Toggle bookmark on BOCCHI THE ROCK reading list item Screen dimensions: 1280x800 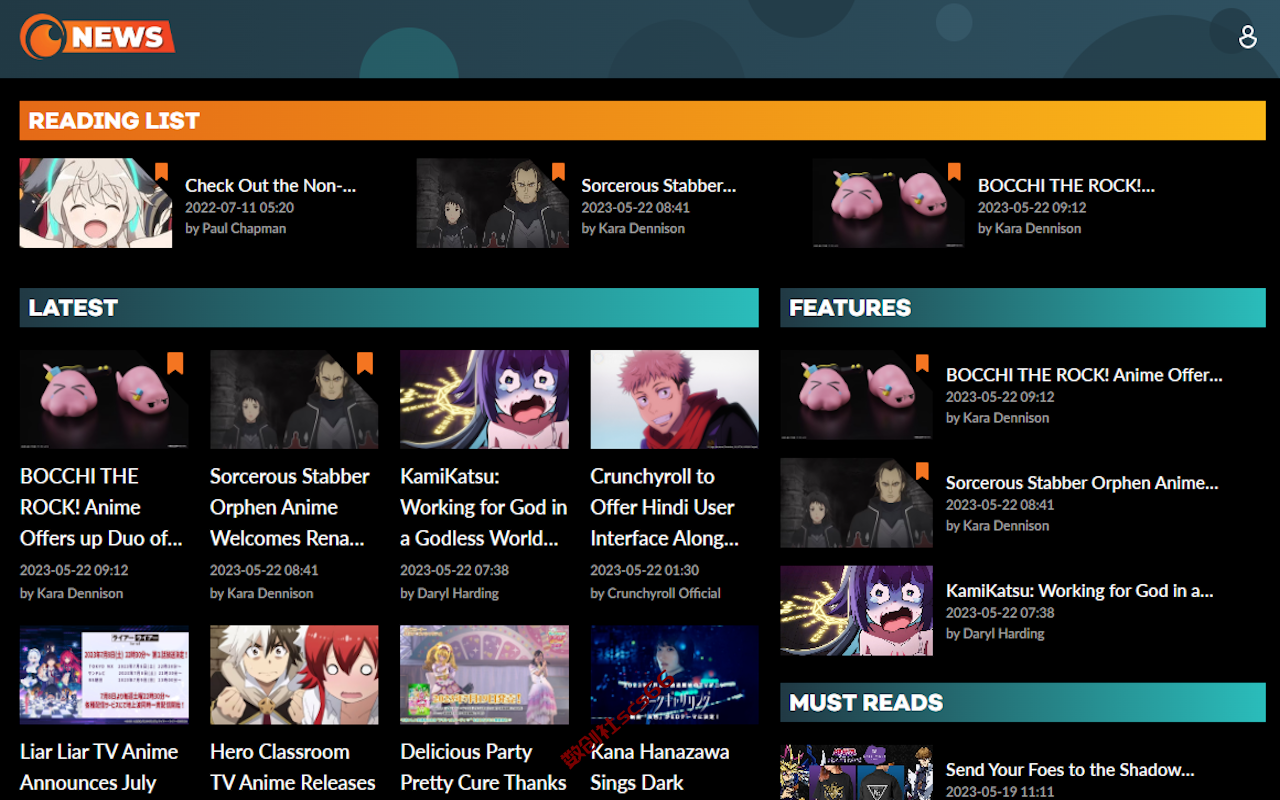click(x=954, y=172)
